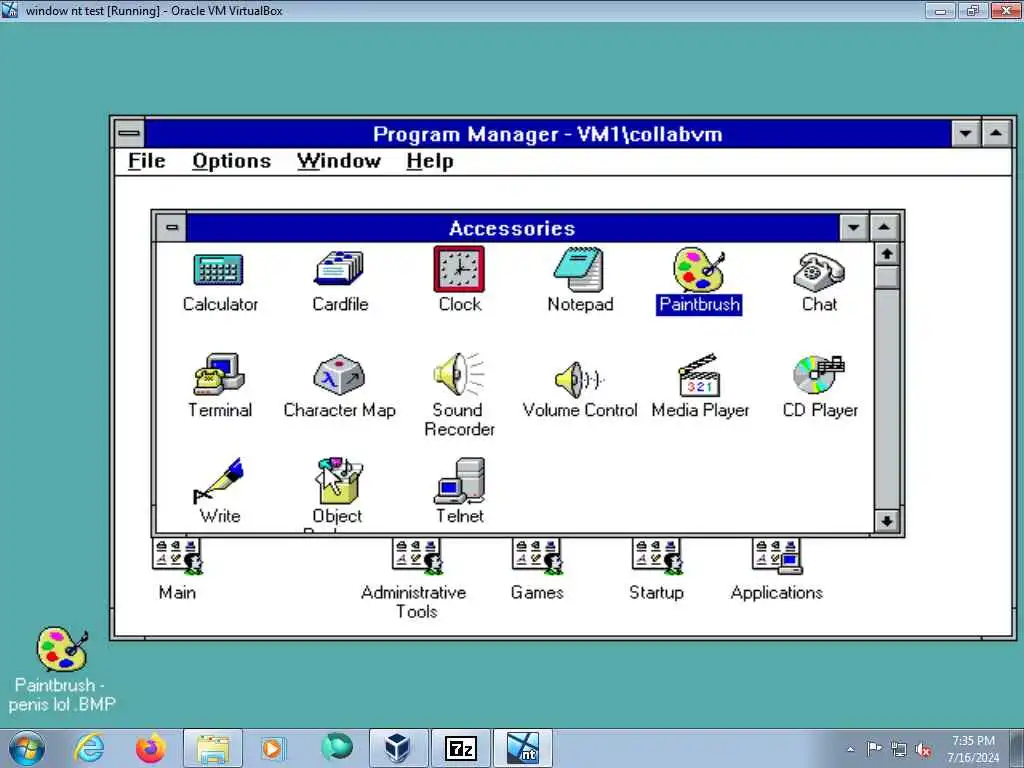1024x768 pixels.
Task: Select the Paintbrush icon in Accessories window
Action: point(699,269)
